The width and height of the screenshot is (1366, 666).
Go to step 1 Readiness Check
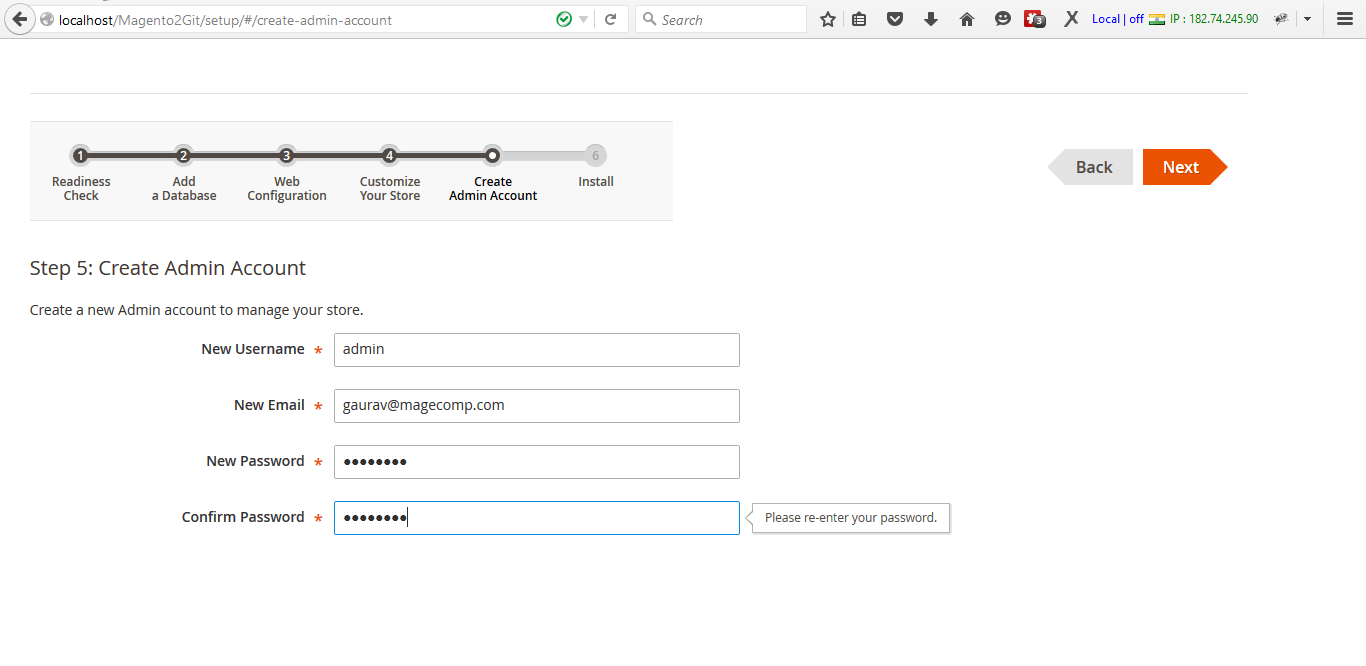[80, 156]
